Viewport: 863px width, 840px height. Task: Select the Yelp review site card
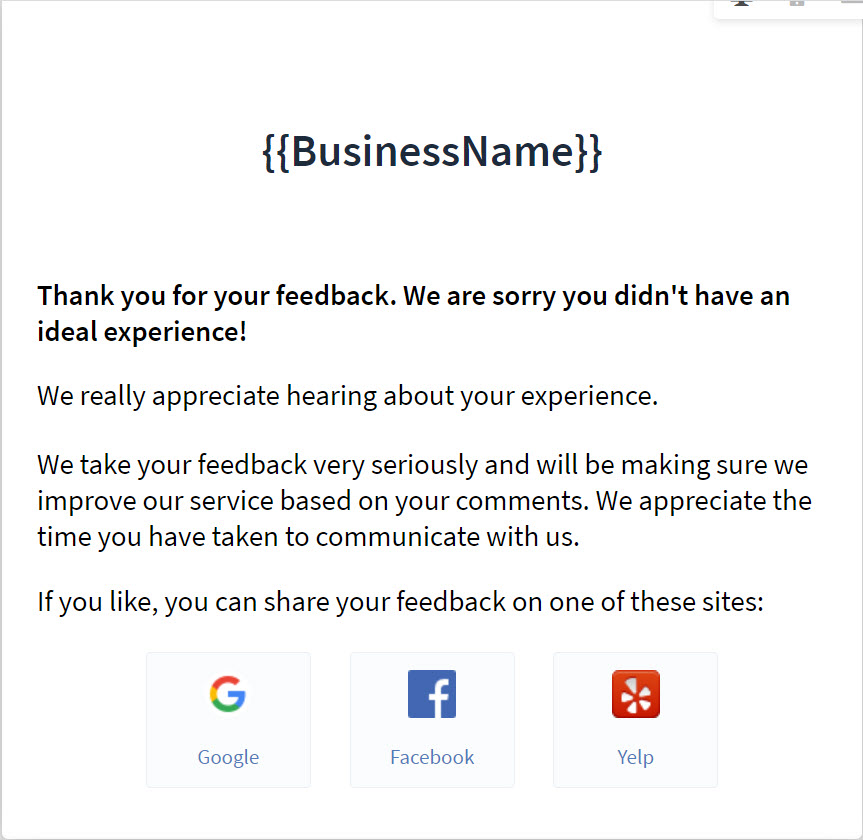point(636,720)
